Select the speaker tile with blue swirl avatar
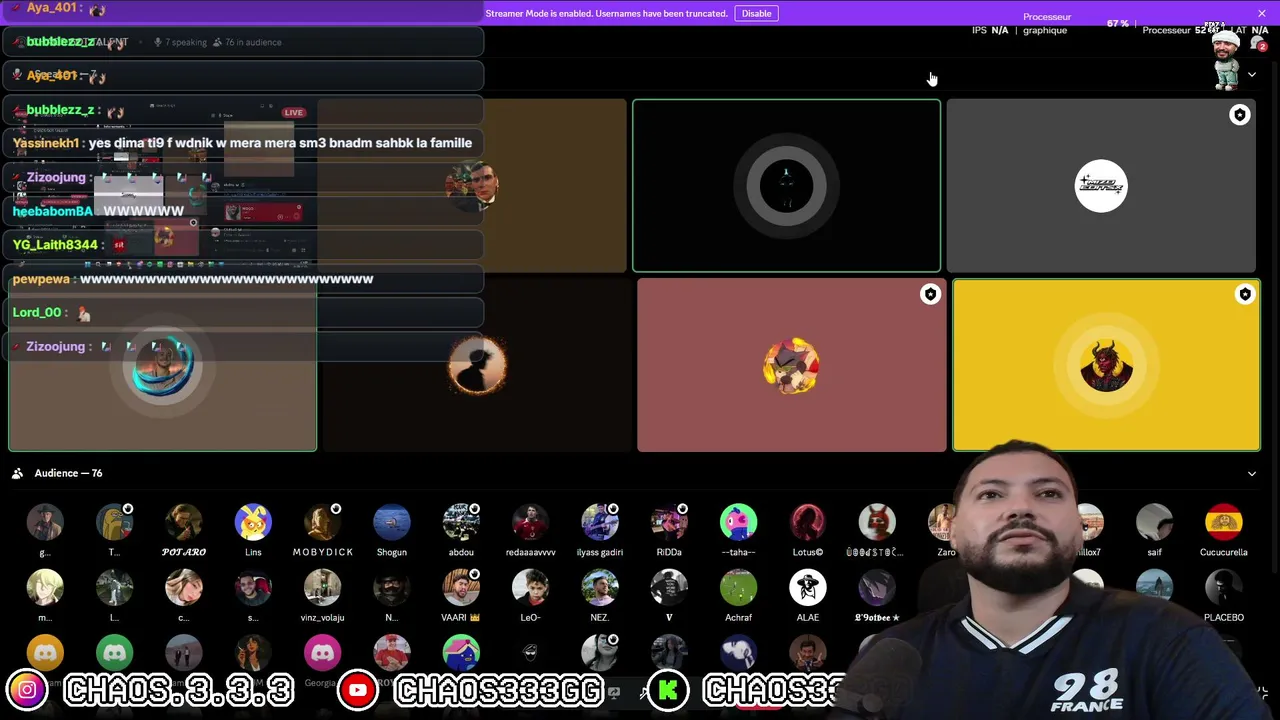This screenshot has width=1280, height=720. (163, 365)
